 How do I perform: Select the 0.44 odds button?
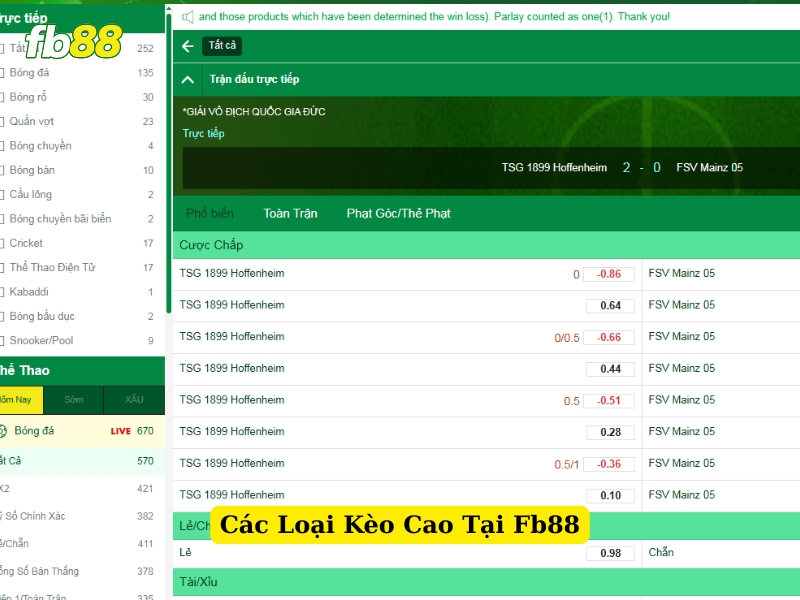610,369
